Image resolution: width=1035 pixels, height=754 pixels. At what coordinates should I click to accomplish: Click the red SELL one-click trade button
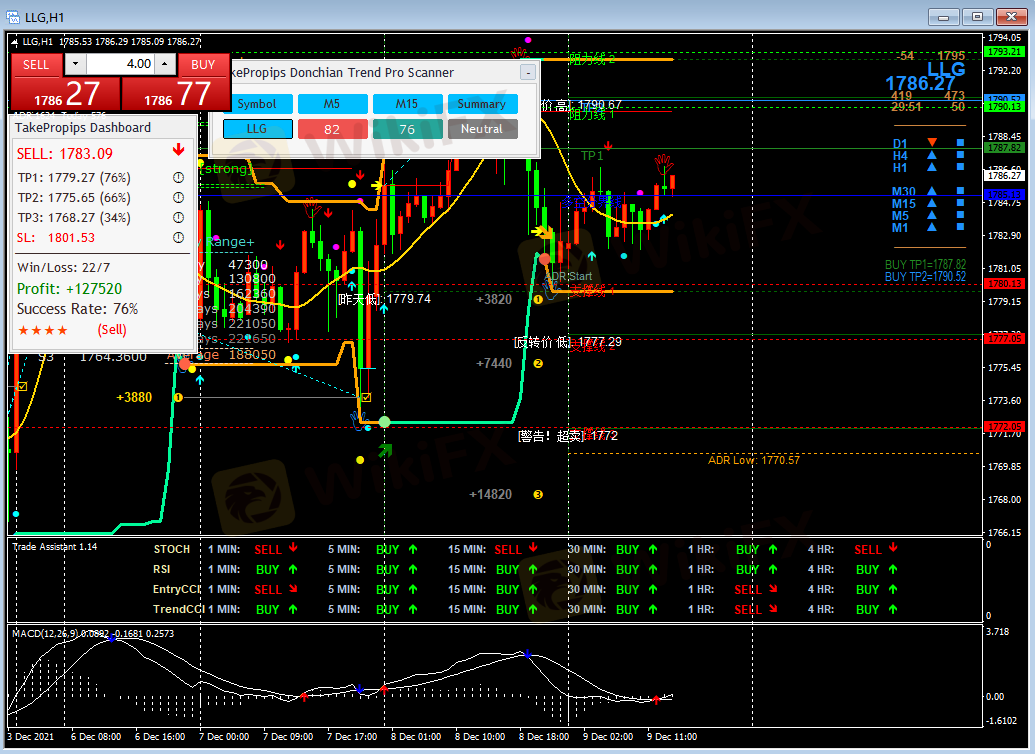tap(36, 65)
